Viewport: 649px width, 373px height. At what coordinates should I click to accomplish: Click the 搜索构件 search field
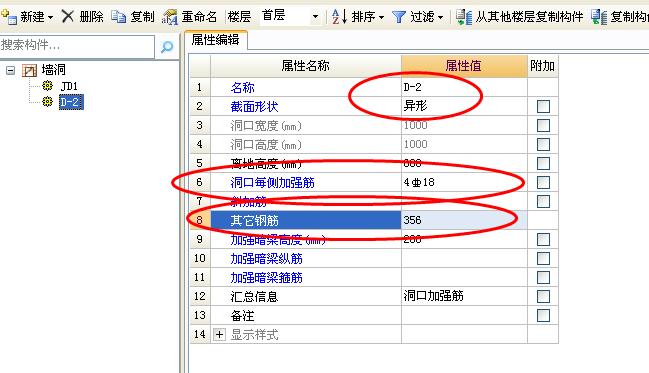(x=77, y=46)
